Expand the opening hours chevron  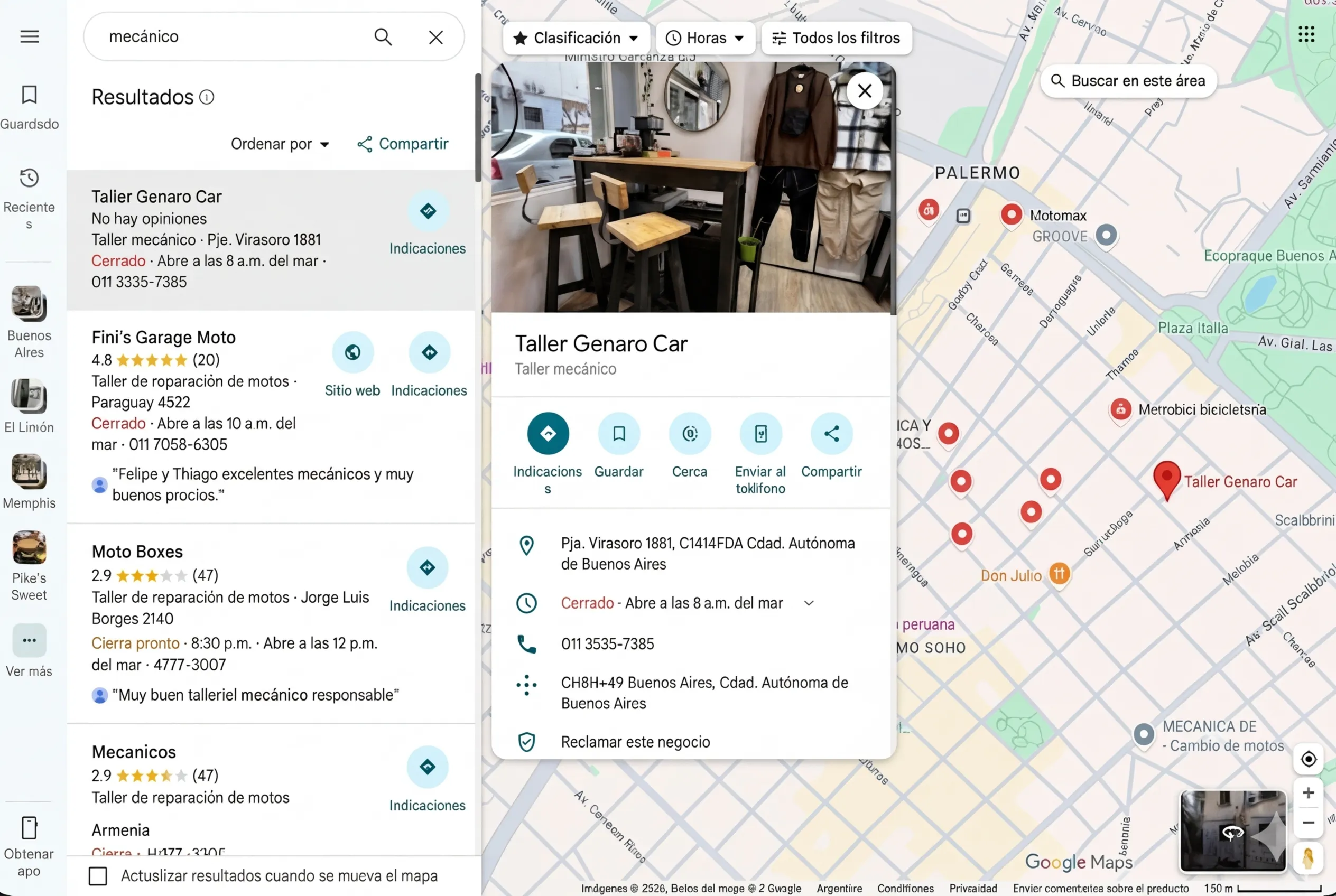pos(810,603)
